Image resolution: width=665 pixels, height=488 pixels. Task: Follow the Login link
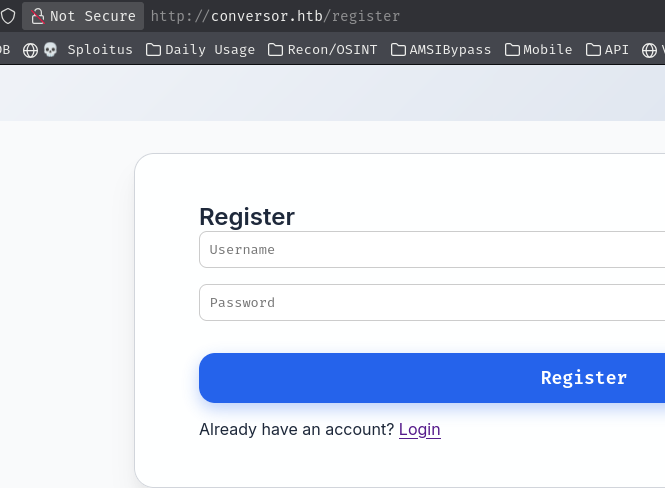click(419, 429)
